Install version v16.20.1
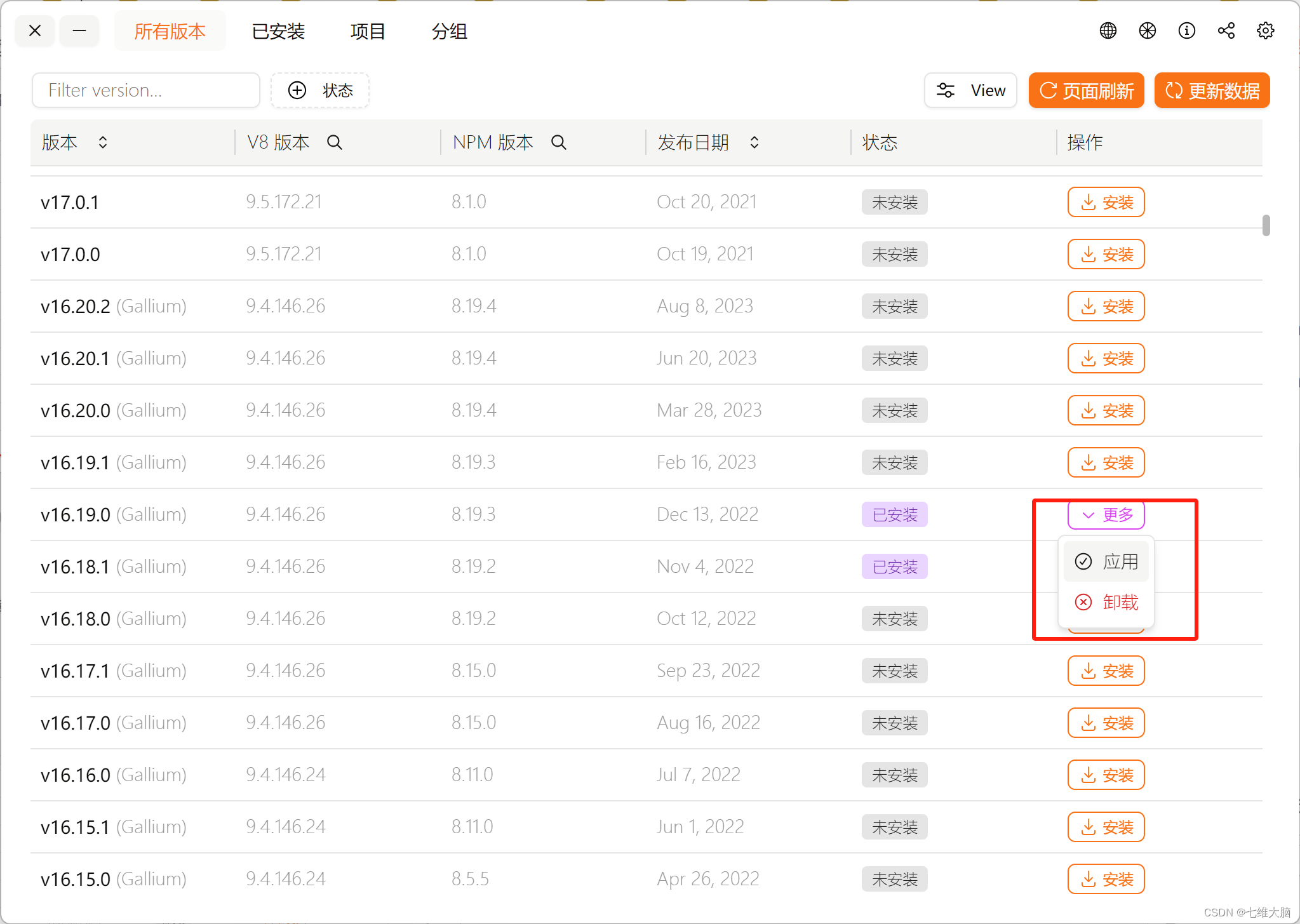The width and height of the screenshot is (1300, 924). tap(1106, 358)
